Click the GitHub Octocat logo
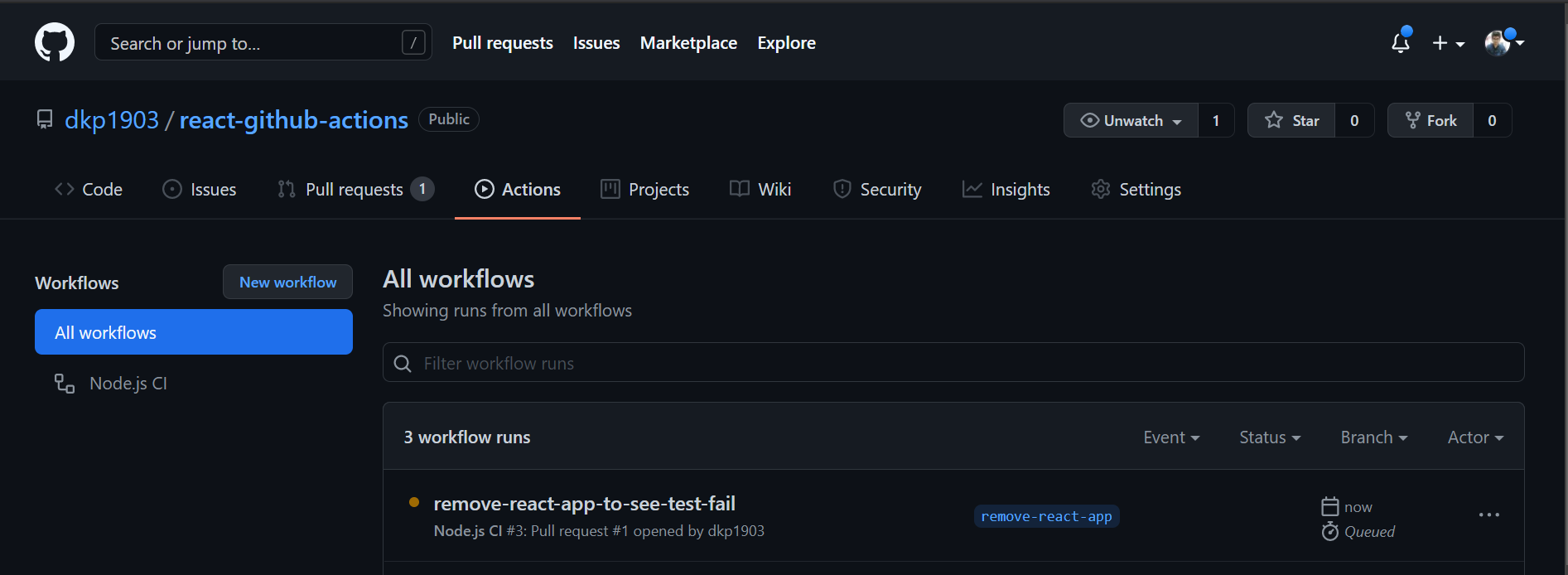The height and width of the screenshot is (575, 1568). [55, 42]
